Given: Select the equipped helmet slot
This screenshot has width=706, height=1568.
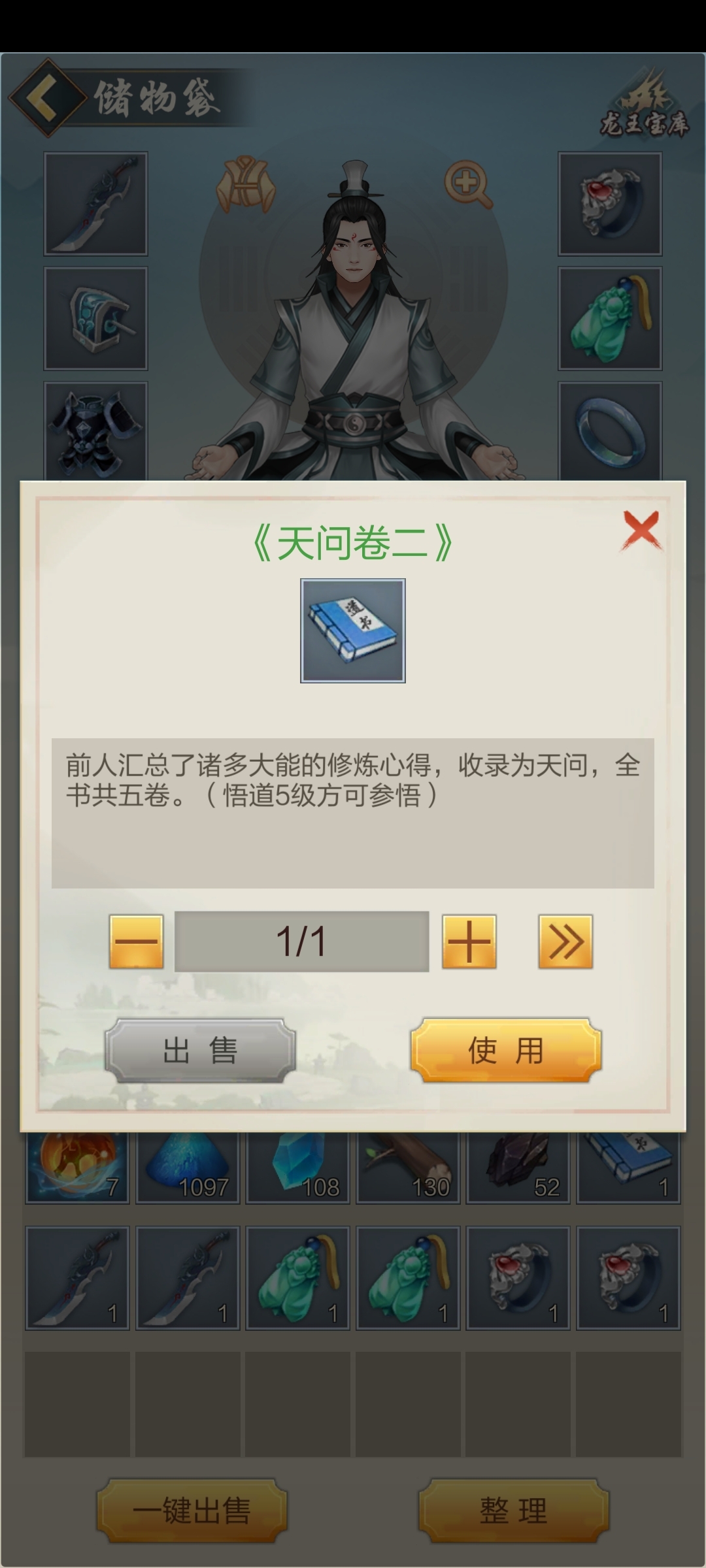Looking at the screenshot, I should (95, 318).
